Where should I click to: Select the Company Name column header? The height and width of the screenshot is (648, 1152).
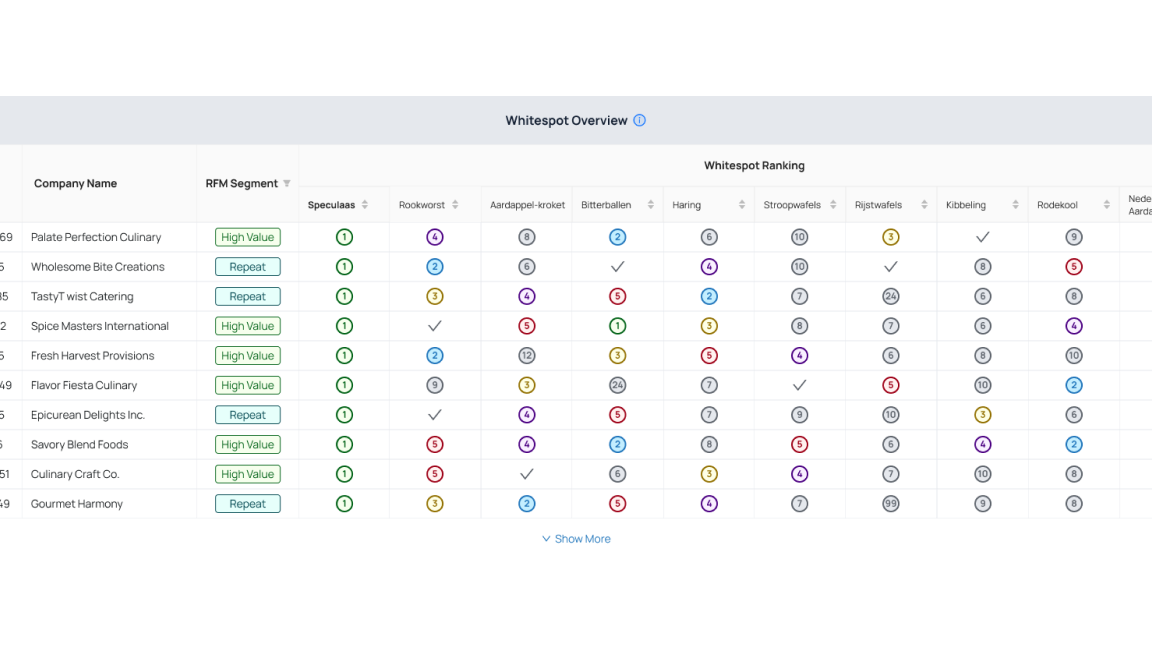point(75,184)
